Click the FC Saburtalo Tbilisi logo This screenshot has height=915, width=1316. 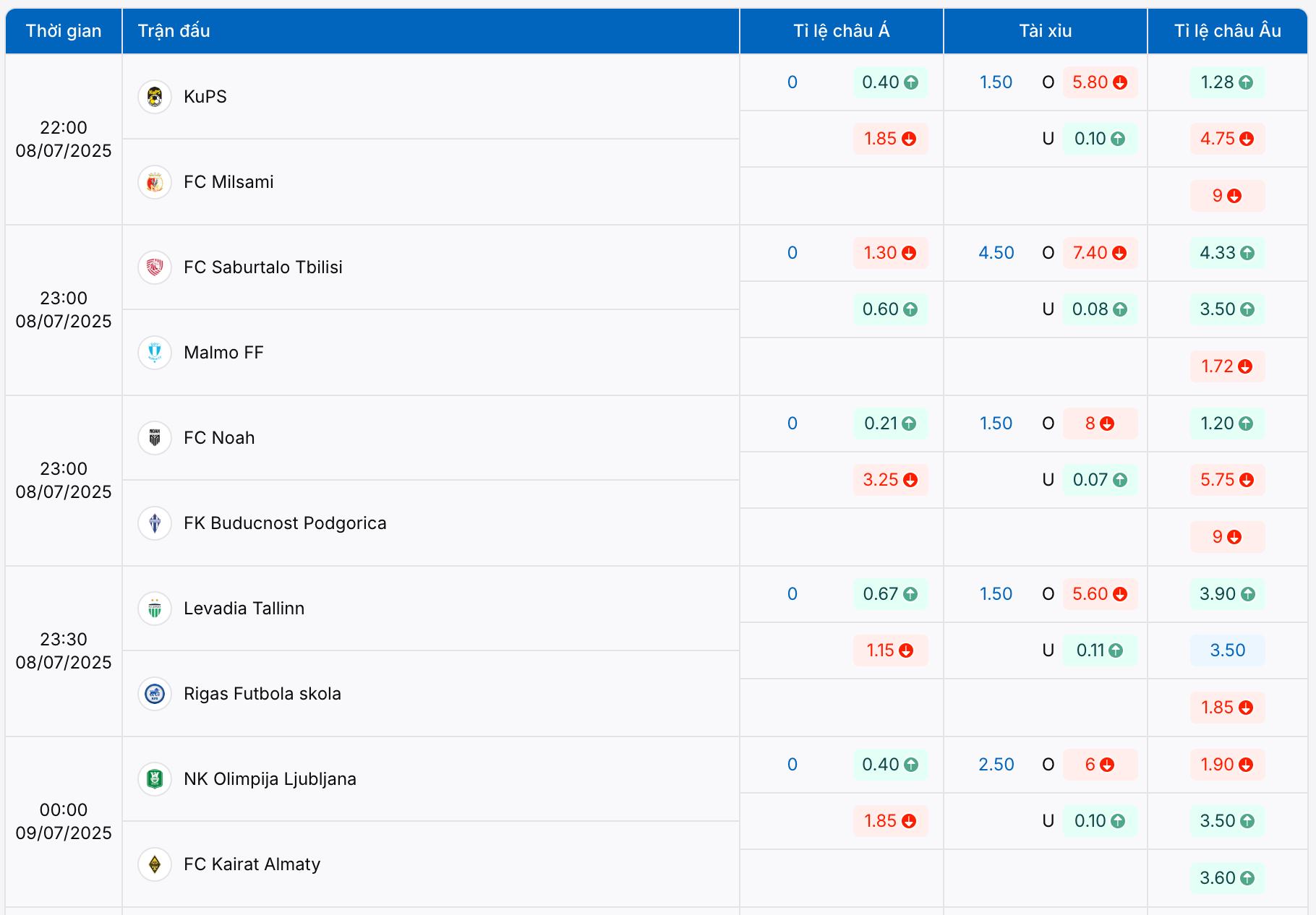coord(154,267)
